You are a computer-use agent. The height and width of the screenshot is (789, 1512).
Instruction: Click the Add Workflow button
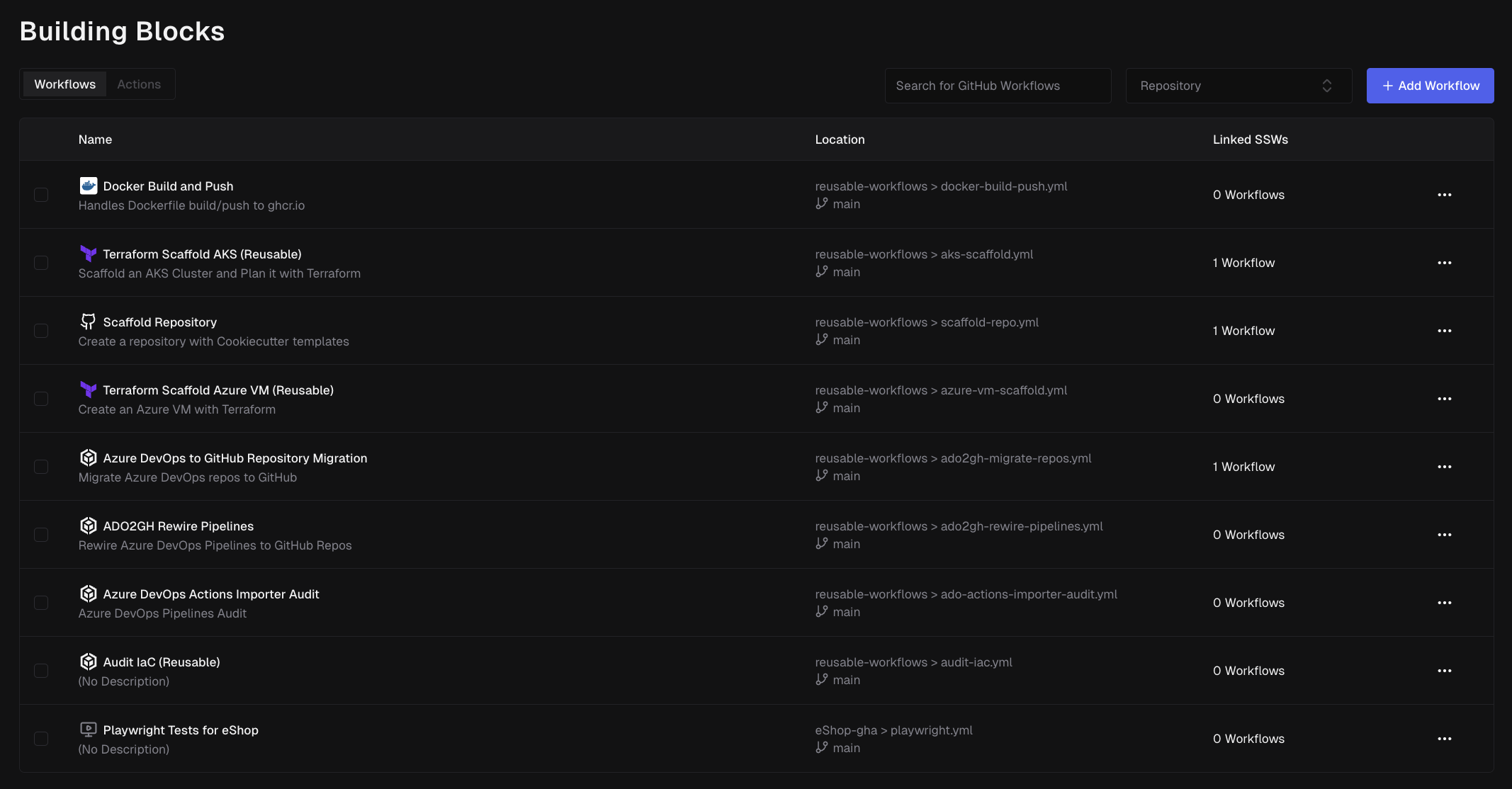click(x=1430, y=85)
